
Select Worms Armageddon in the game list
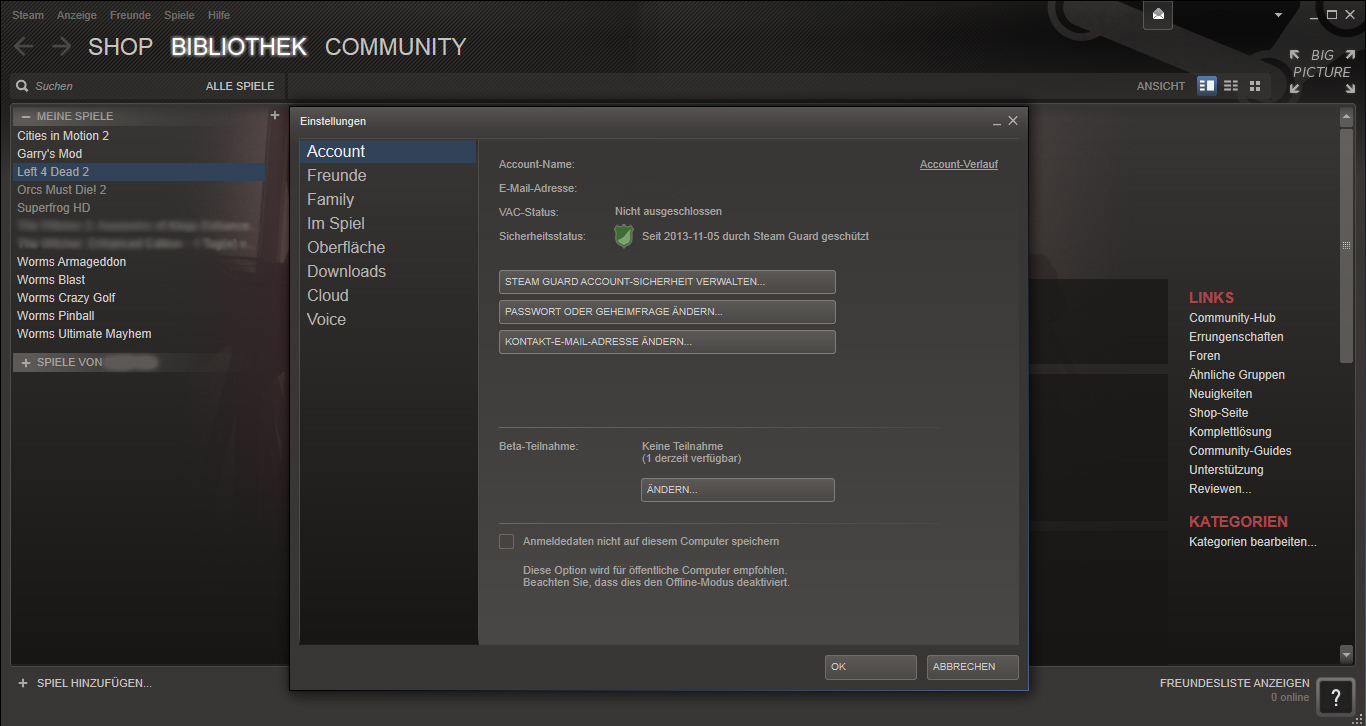coord(71,262)
